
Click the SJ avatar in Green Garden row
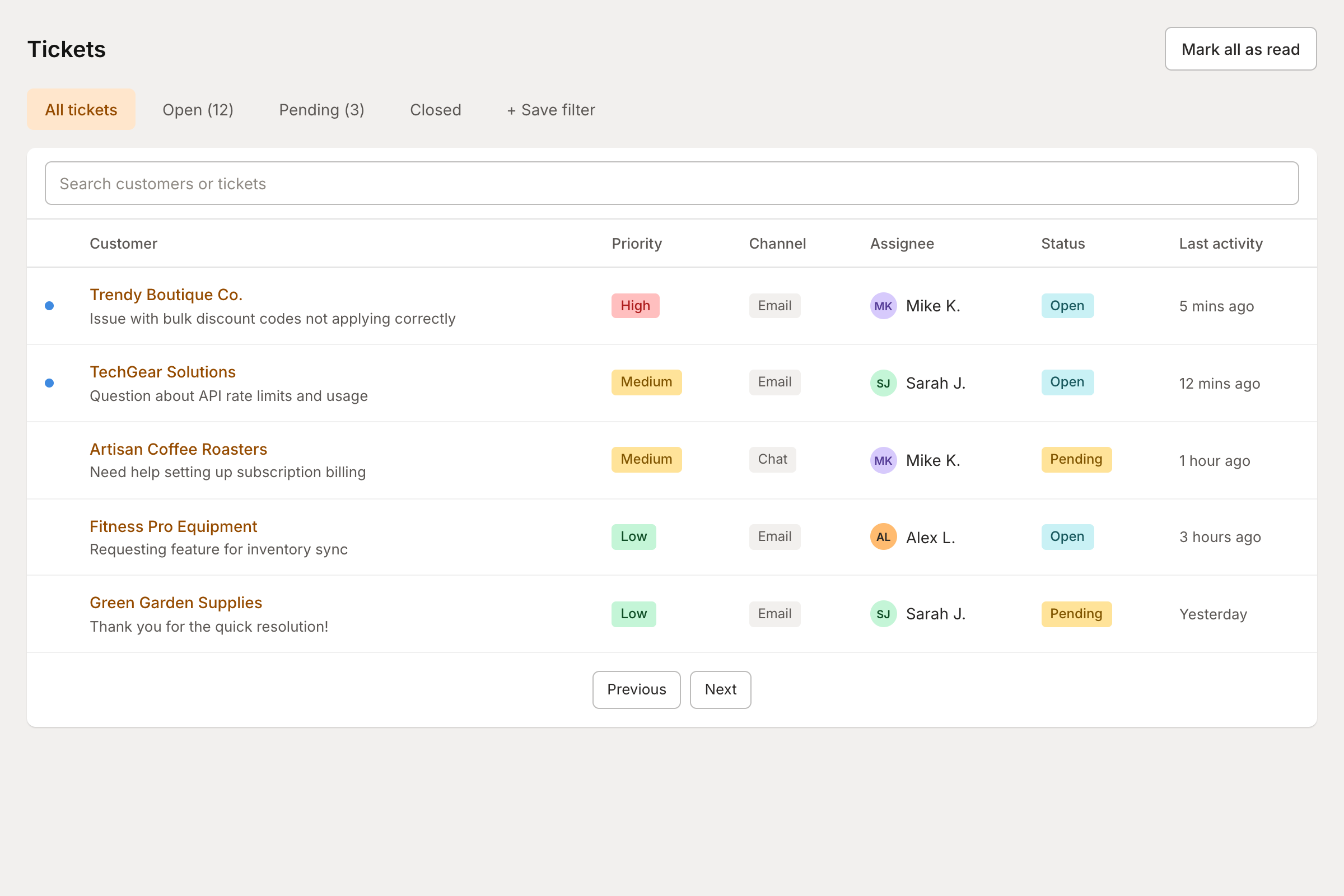pos(883,614)
